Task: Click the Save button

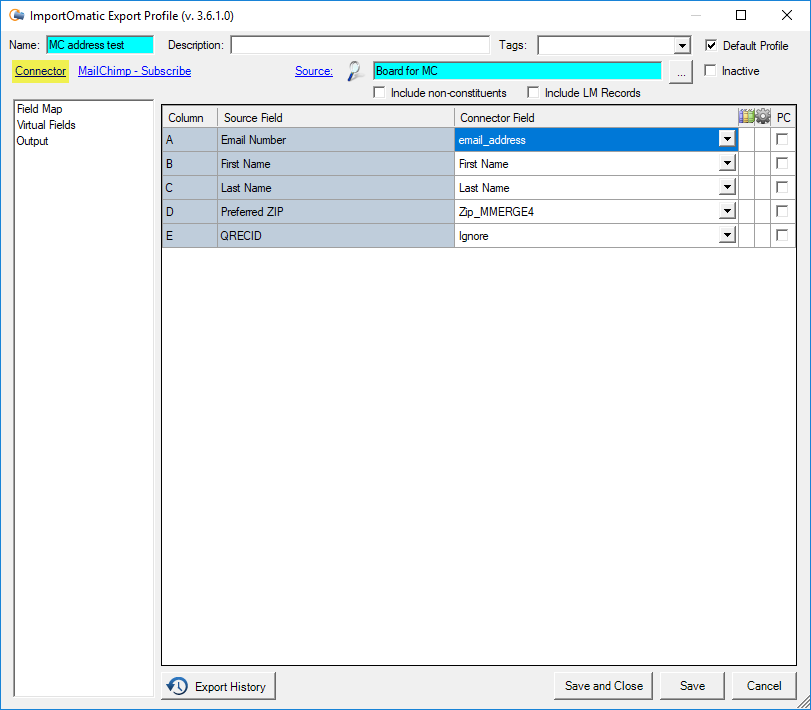Action: (692, 686)
